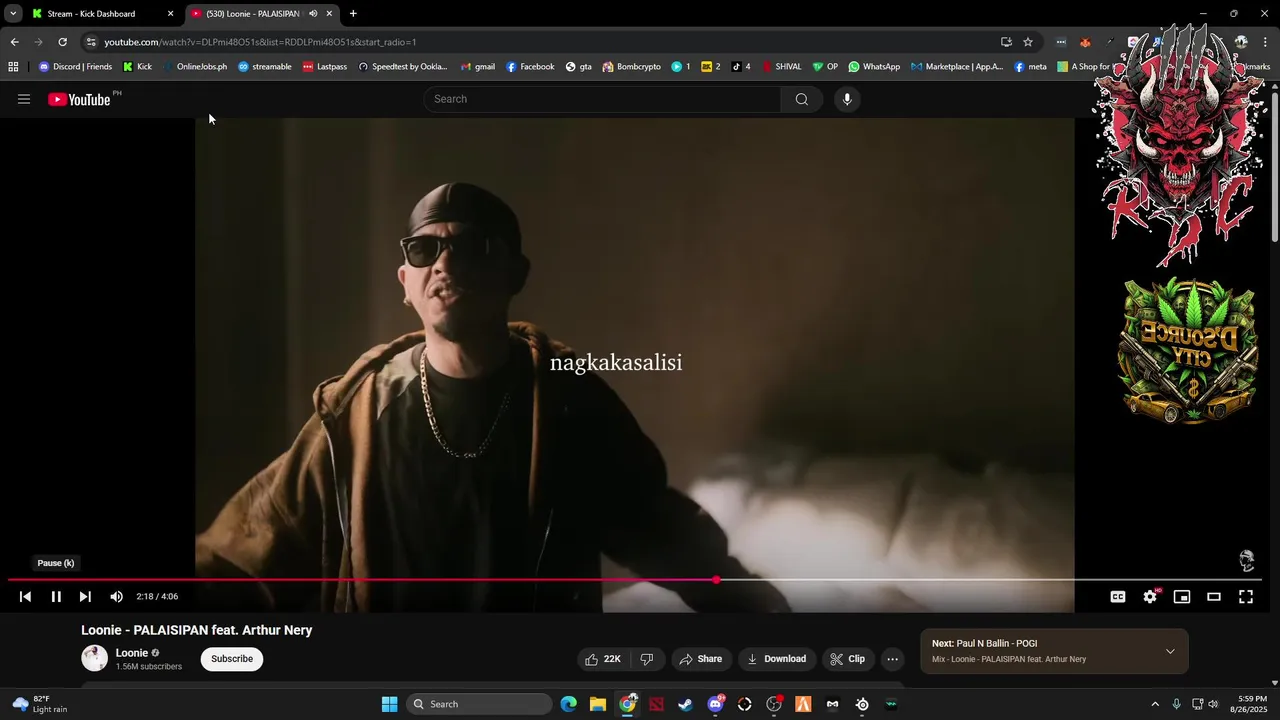Start voice search with the microphone

coord(847,99)
